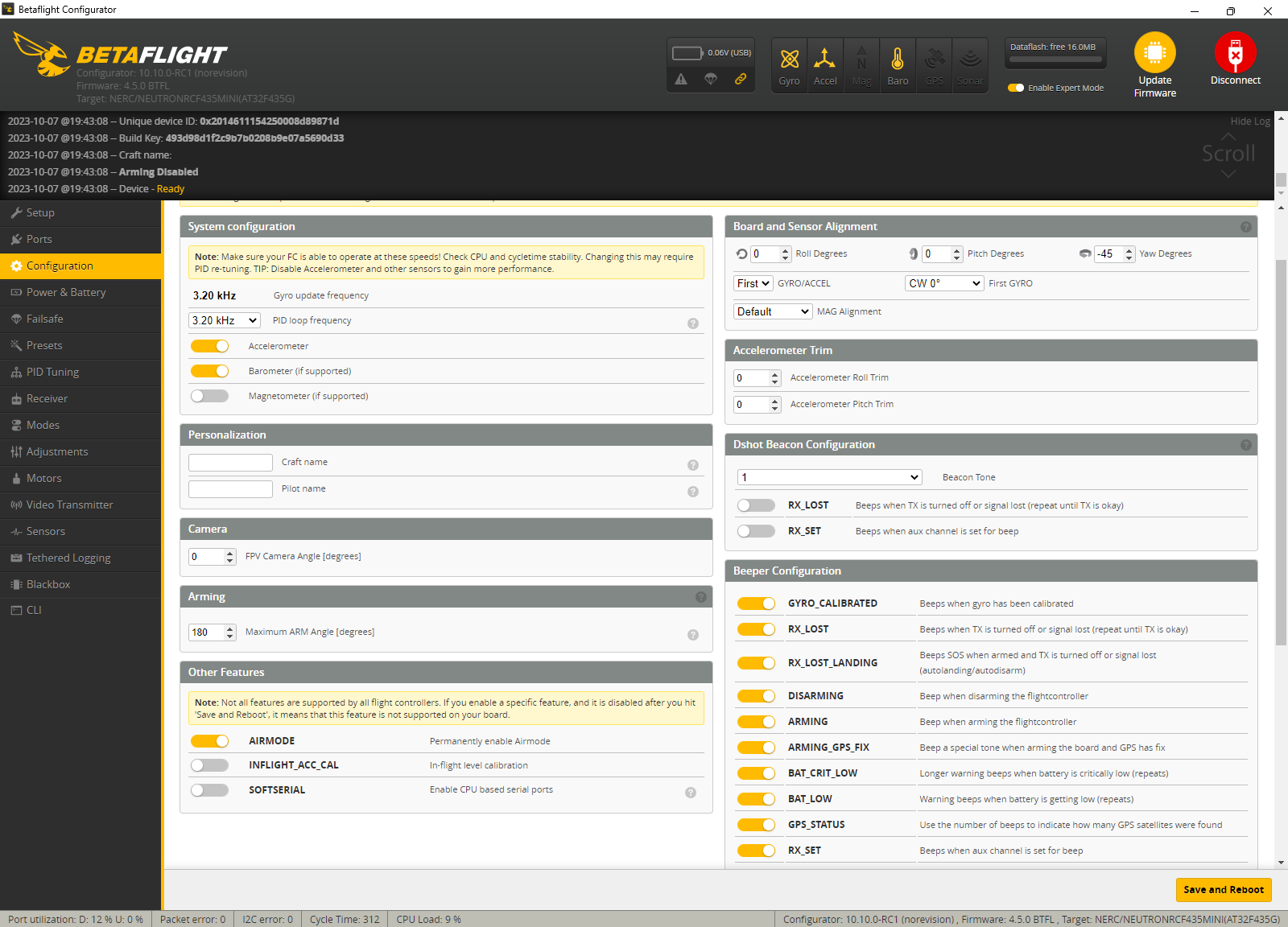
Task: Click the Gyro sensor status icon
Action: 790,60
